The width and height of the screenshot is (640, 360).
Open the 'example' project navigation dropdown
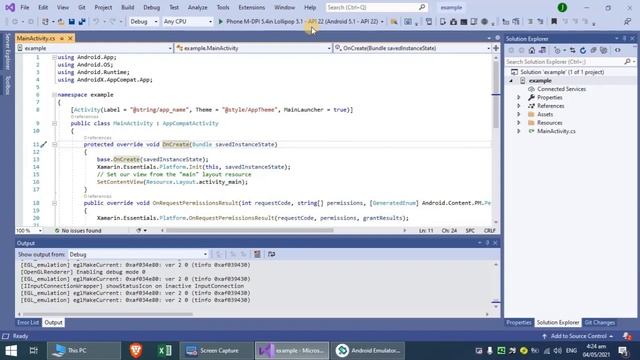coord(95,48)
